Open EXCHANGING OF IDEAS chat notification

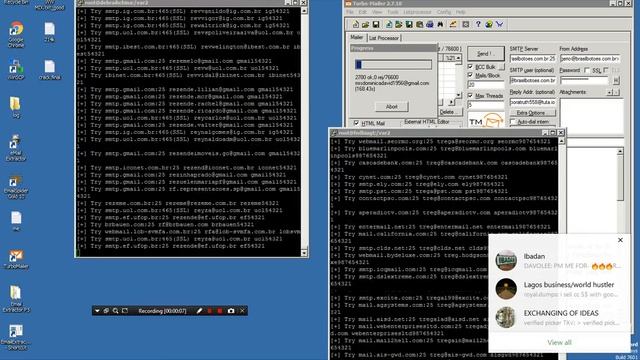point(559,318)
